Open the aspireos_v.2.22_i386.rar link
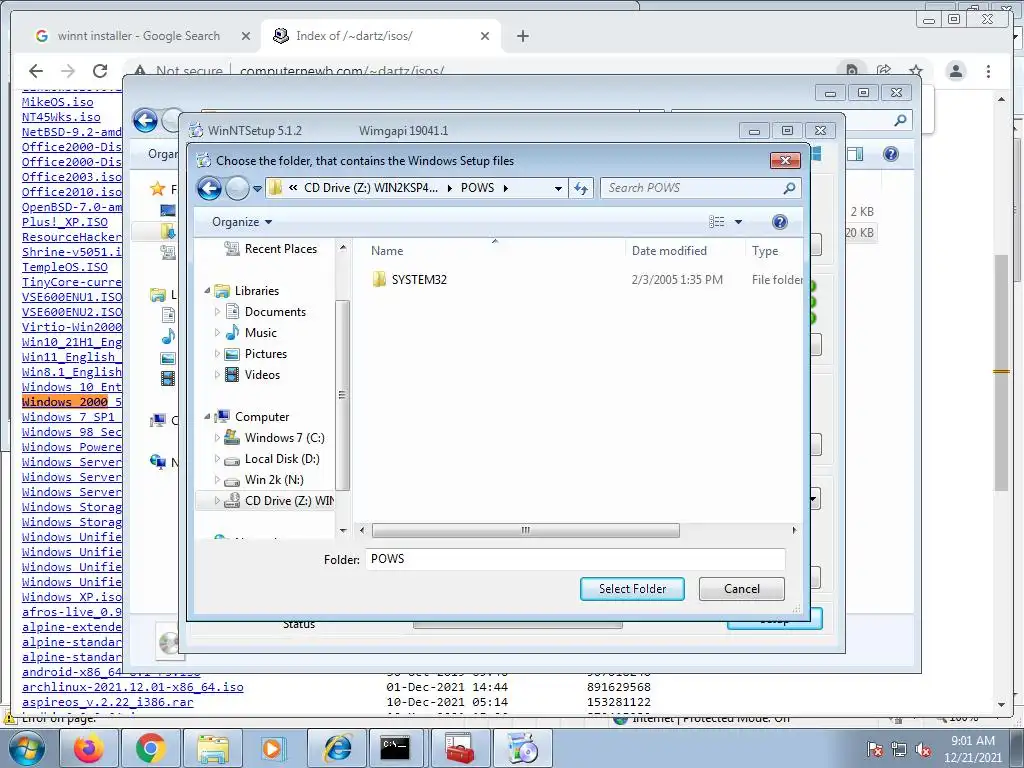This screenshot has height=768, width=1024. (108, 702)
